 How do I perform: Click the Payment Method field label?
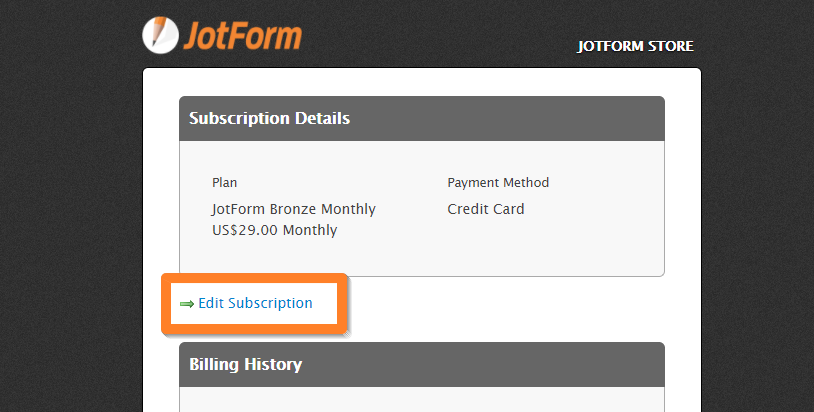pyautogui.click(x=498, y=183)
